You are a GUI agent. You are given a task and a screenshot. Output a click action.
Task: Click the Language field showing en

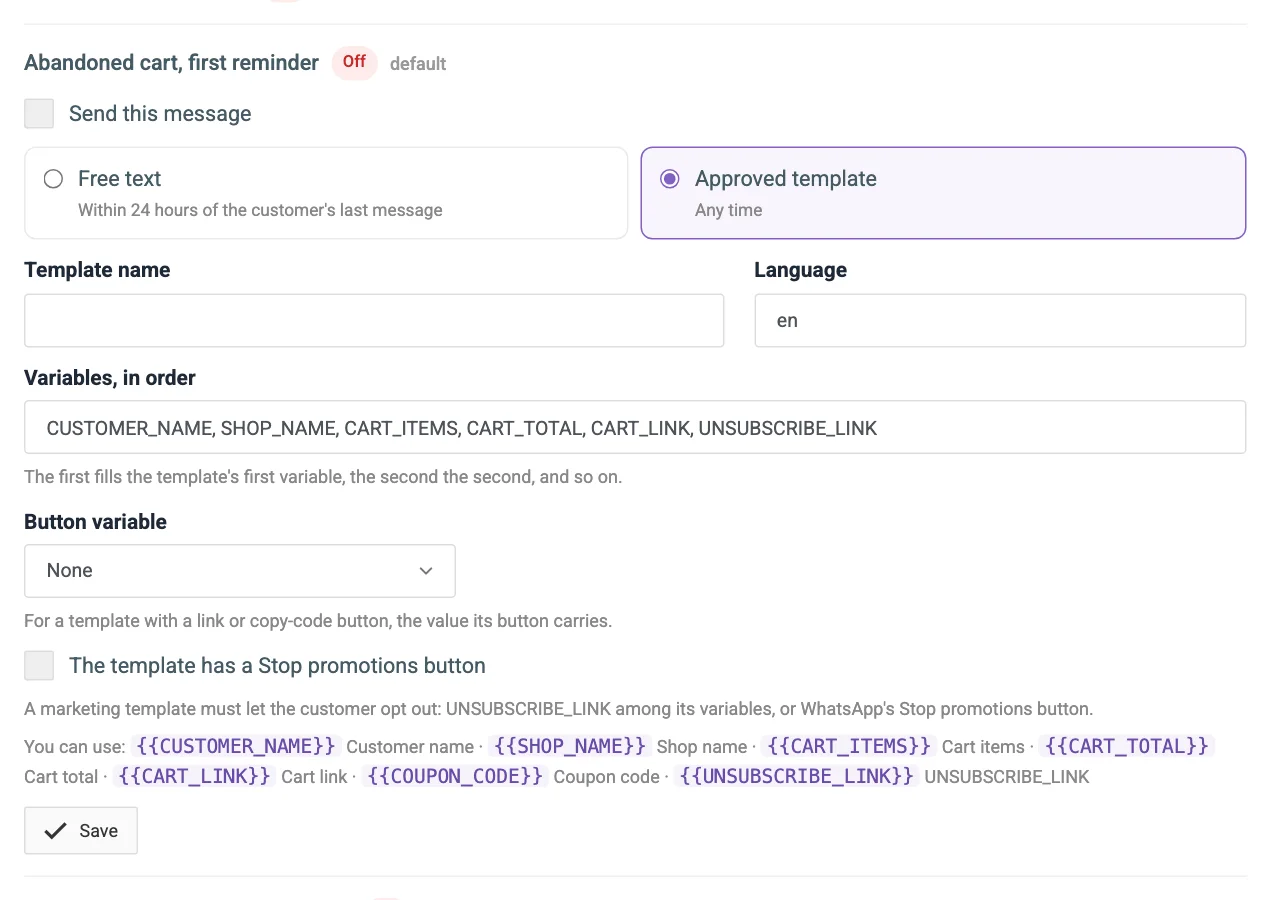[x=1000, y=320]
